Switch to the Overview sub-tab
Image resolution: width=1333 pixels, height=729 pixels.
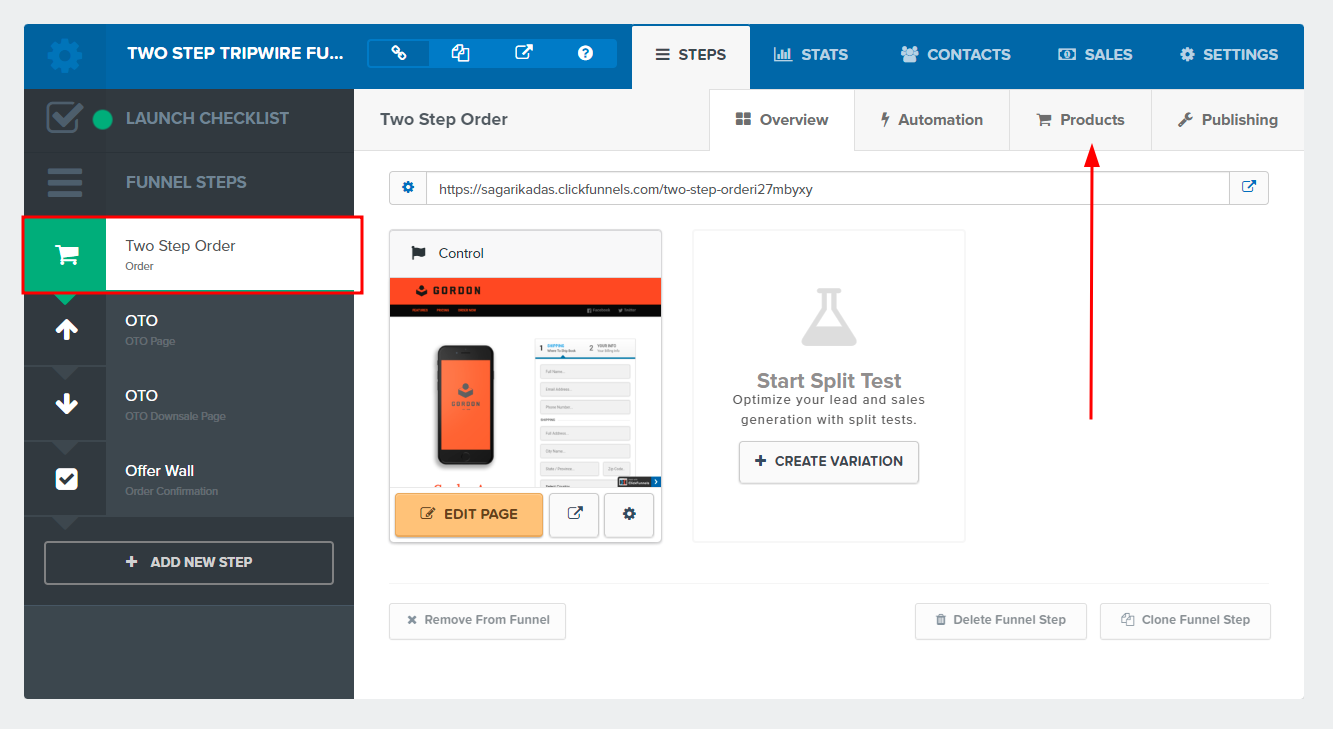coord(782,120)
